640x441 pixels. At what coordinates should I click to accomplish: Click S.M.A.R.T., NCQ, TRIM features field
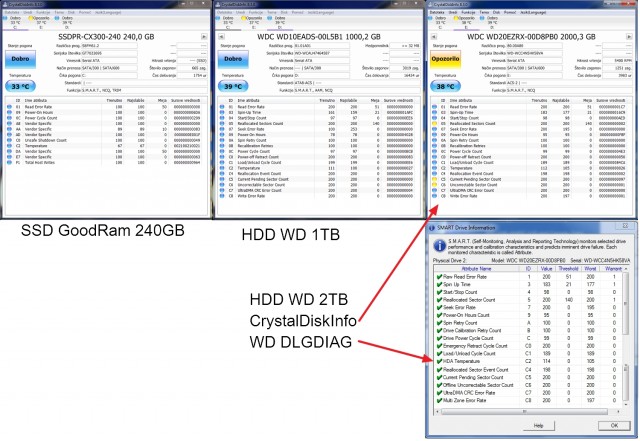click(x=144, y=90)
